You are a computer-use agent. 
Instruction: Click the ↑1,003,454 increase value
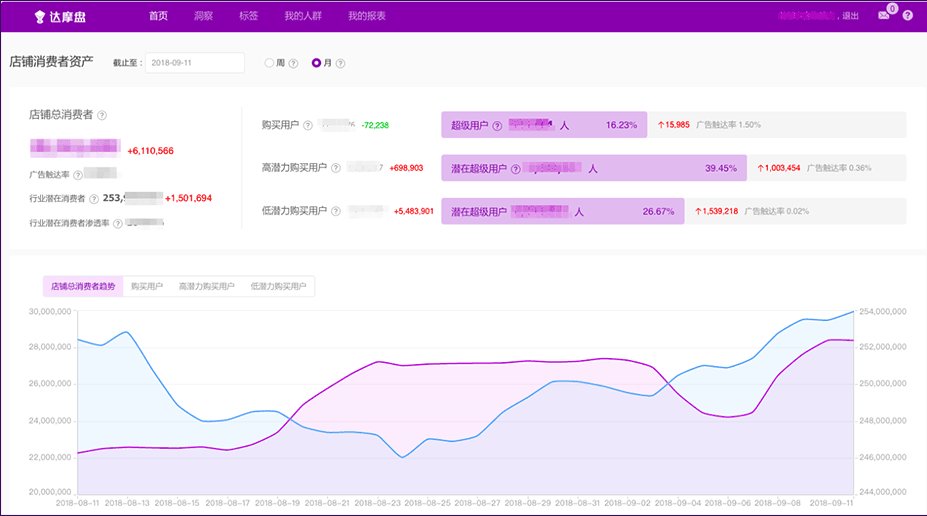[x=779, y=168]
